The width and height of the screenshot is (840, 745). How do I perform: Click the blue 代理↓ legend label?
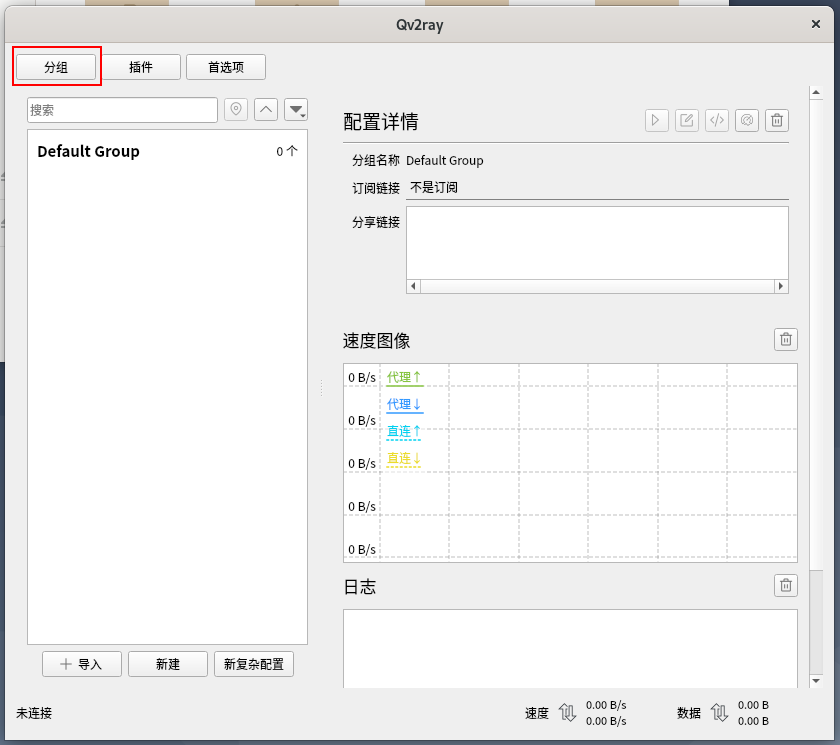click(x=404, y=404)
